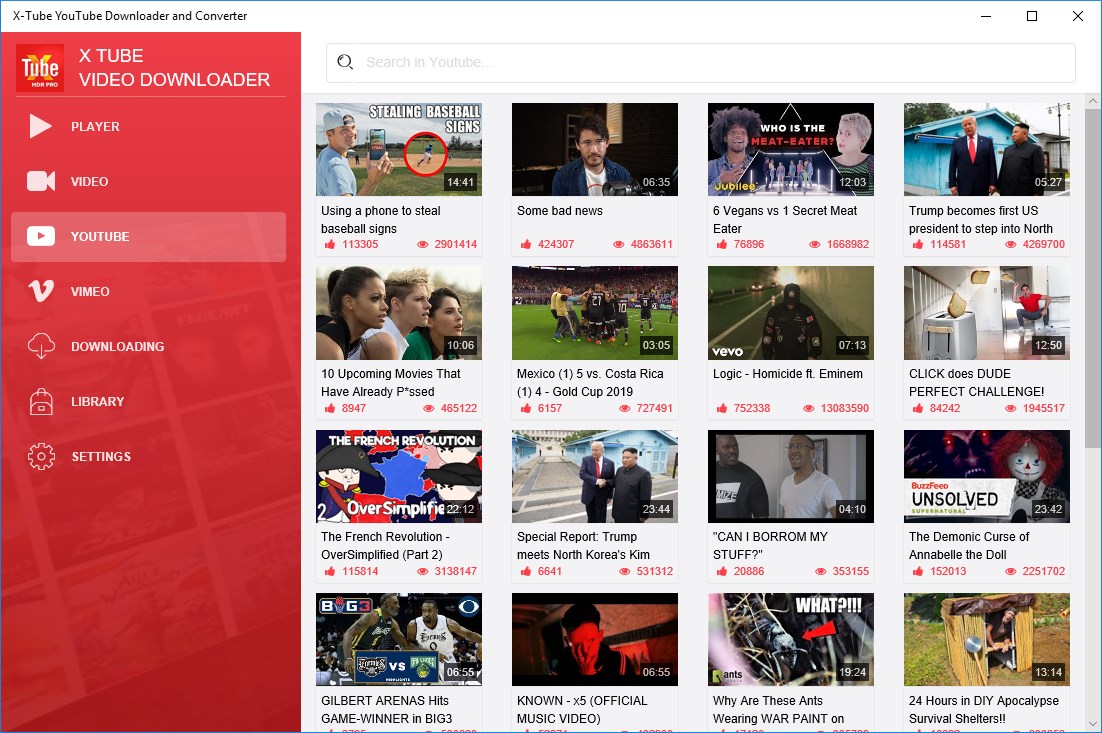Image resolution: width=1102 pixels, height=733 pixels.
Task: Open The French Revolution OverSimplified thumbnail
Action: pyautogui.click(x=398, y=476)
